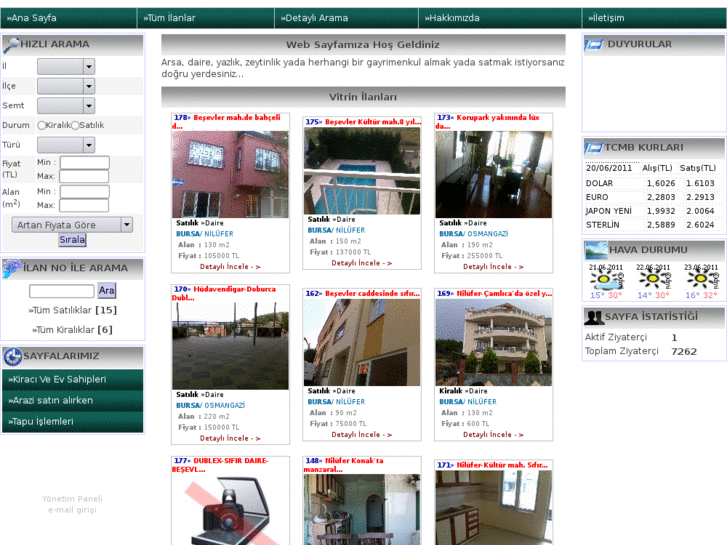Click listing title 175 Beşevler Kültür mah.8
The image size is (727, 545).
point(363,122)
